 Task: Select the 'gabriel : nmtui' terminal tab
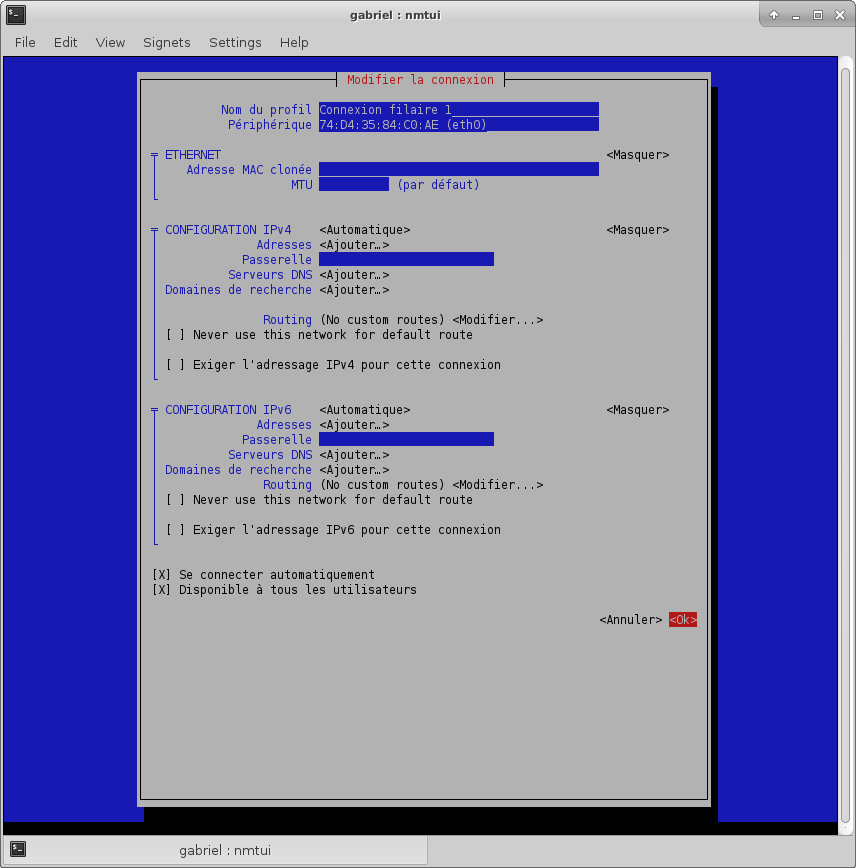click(x=216, y=850)
